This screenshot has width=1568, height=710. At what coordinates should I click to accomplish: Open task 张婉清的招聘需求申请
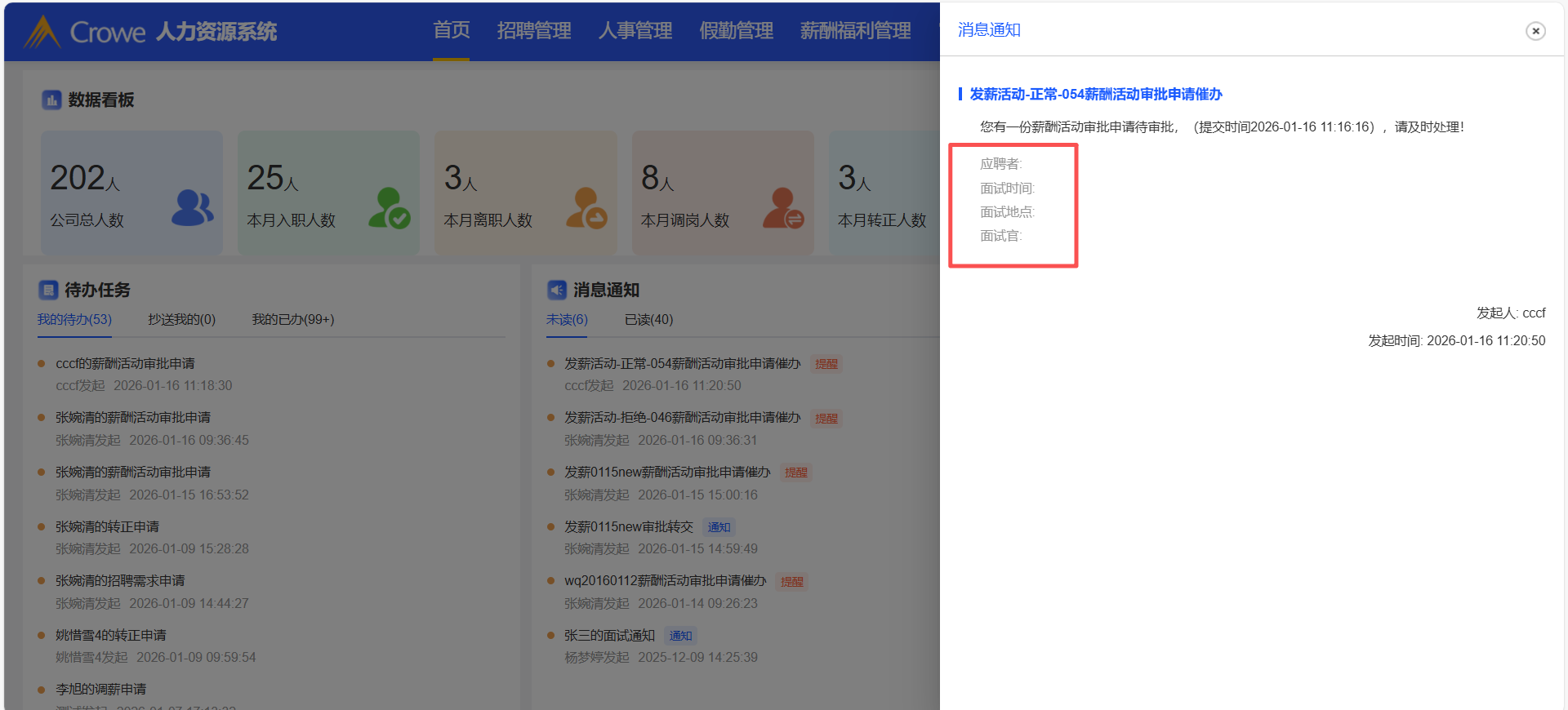(120, 581)
